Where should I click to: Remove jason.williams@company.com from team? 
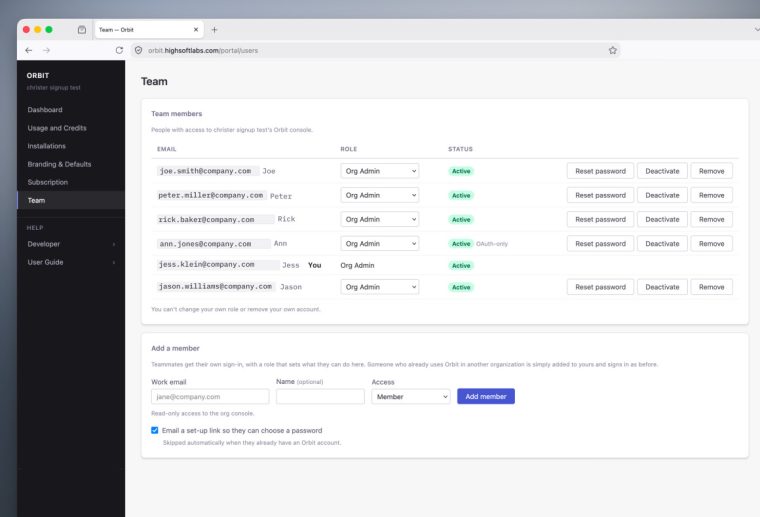(x=712, y=287)
